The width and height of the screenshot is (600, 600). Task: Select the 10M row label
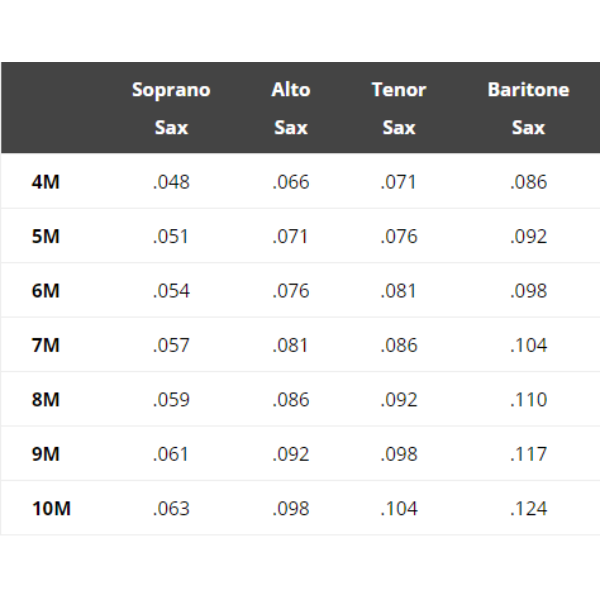51,508
